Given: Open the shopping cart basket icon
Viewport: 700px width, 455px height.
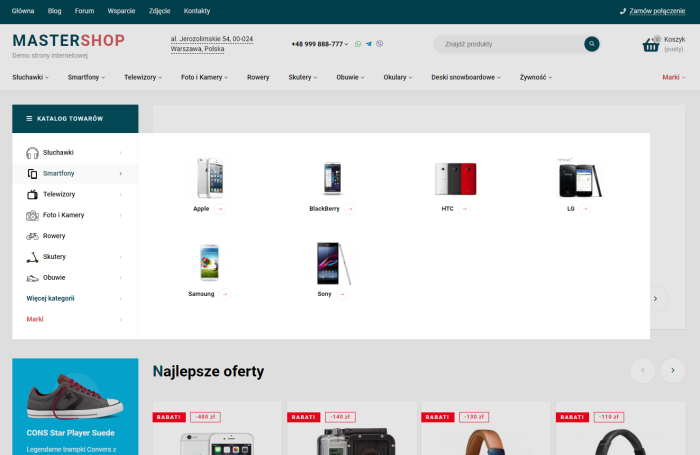Looking at the screenshot, I should coord(651,44).
